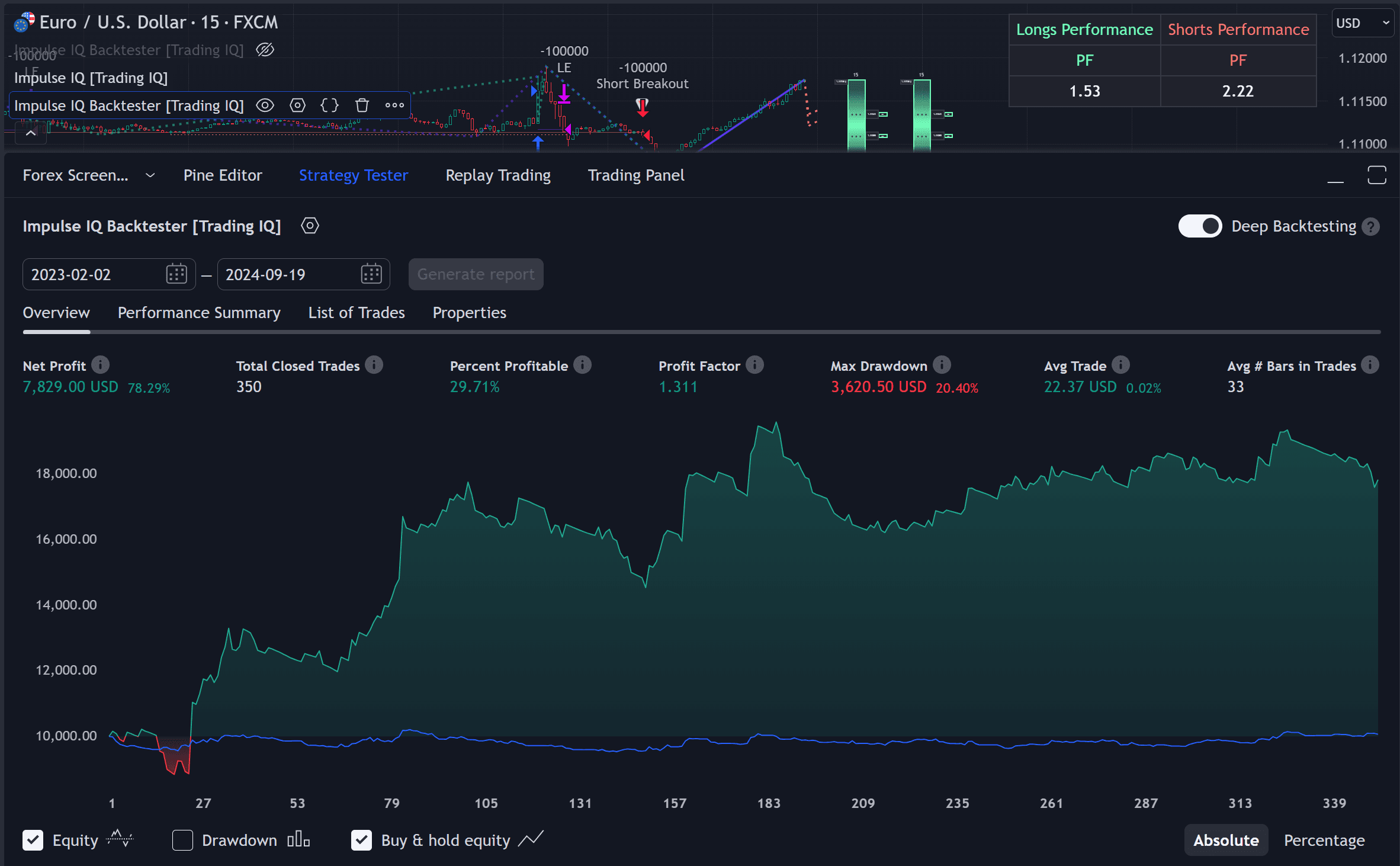This screenshot has height=866, width=1400.
Task: Open more options three-dots in legend
Action: pyautogui.click(x=394, y=105)
